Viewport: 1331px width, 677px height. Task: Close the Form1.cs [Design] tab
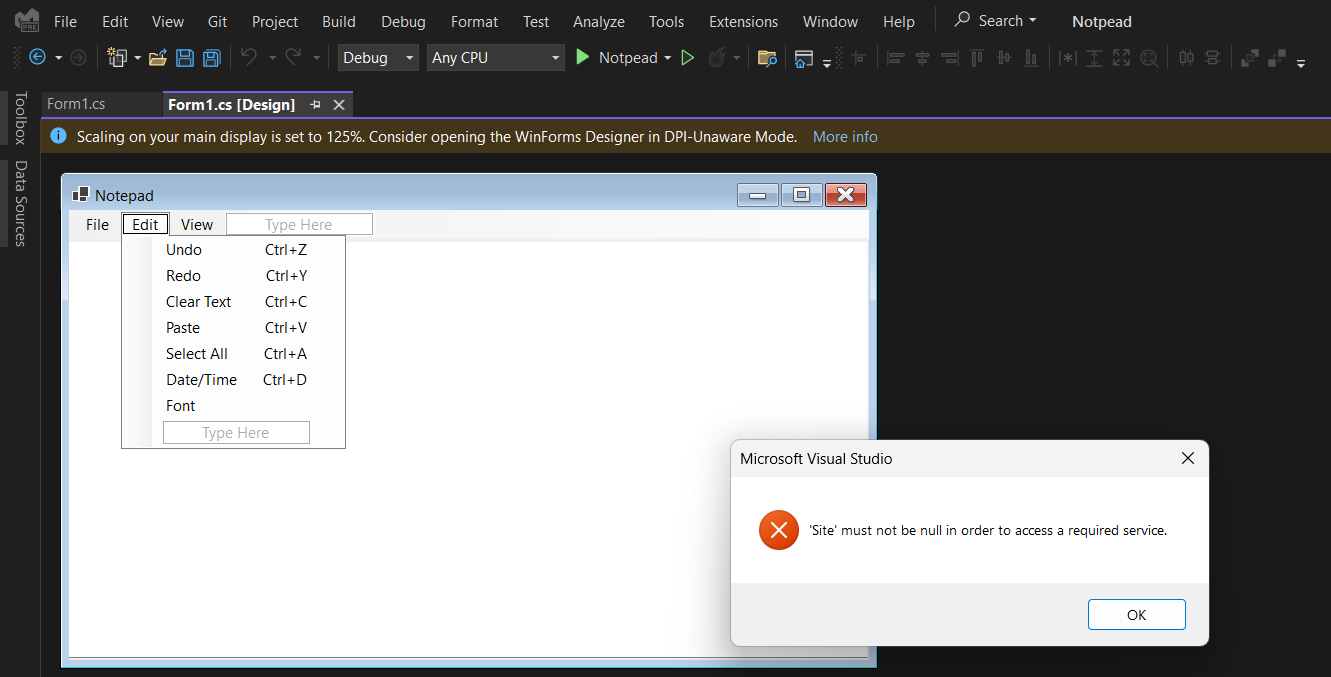[x=339, y=105]
